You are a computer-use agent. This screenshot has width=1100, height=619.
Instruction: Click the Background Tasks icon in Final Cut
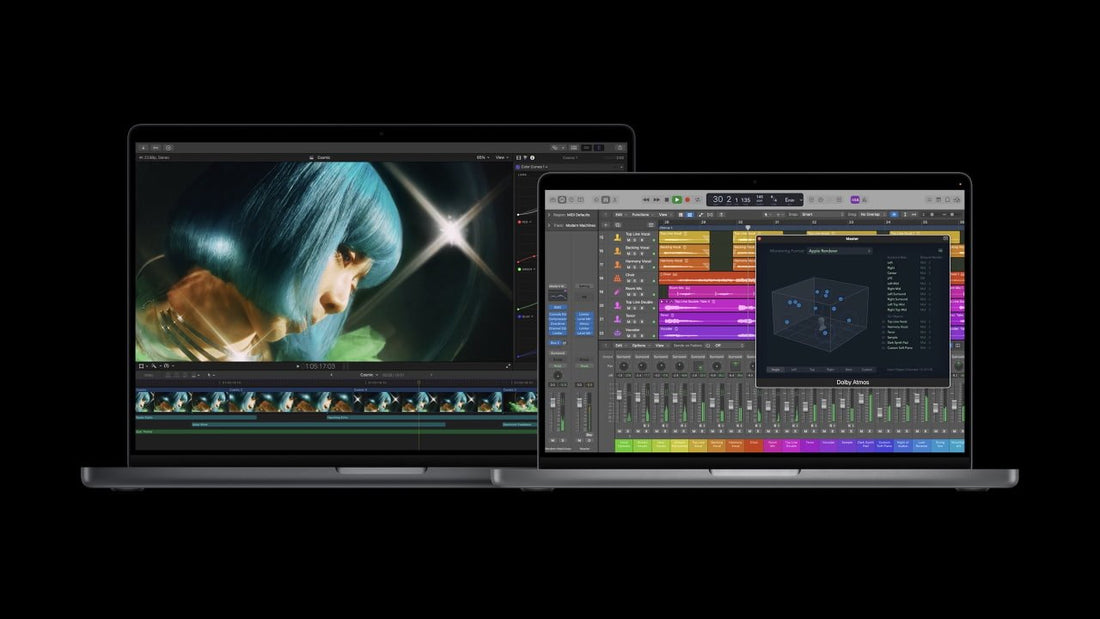[168, 147]
